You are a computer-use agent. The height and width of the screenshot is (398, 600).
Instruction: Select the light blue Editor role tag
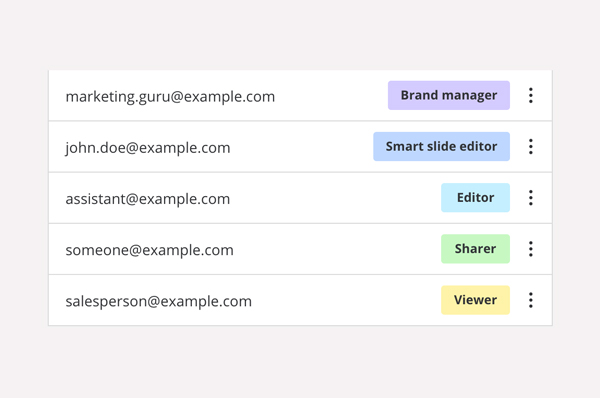click(475, 198)
